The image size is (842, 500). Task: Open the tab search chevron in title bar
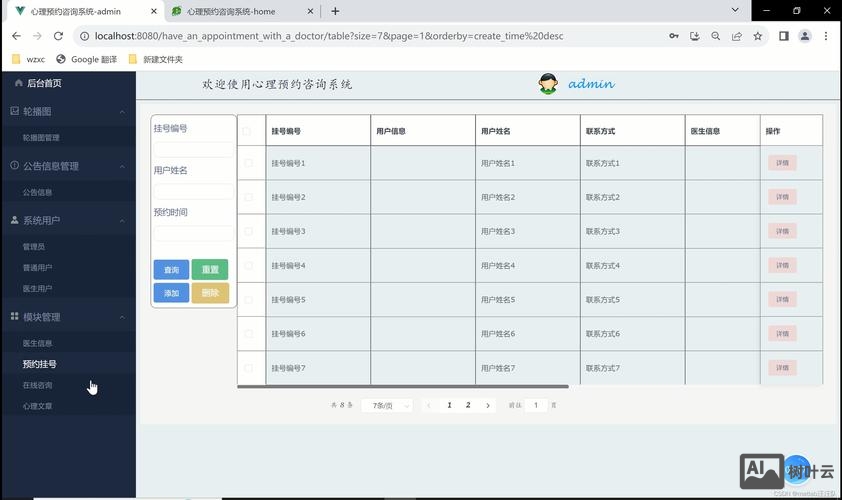point(735,10)
